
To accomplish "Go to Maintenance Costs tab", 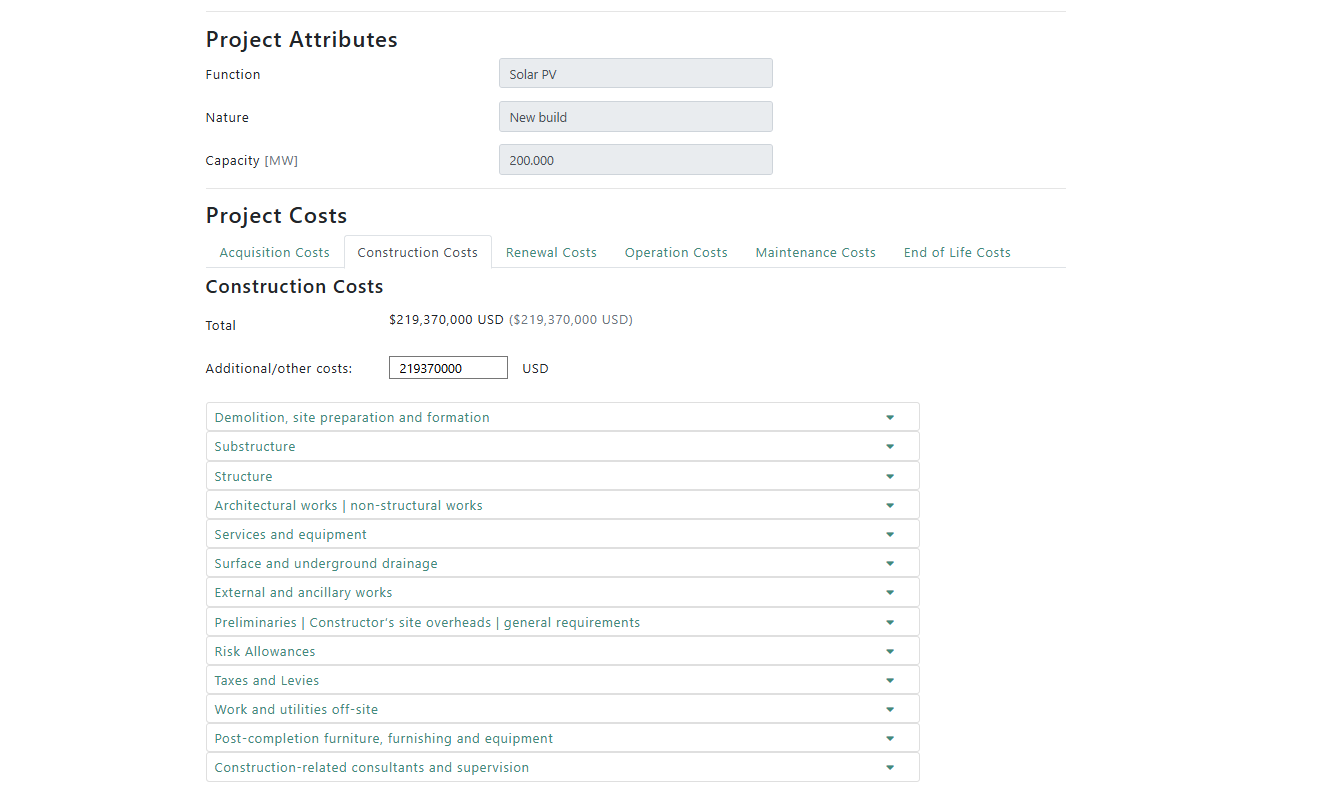I will pyautogui.click(x=815, y=253).
